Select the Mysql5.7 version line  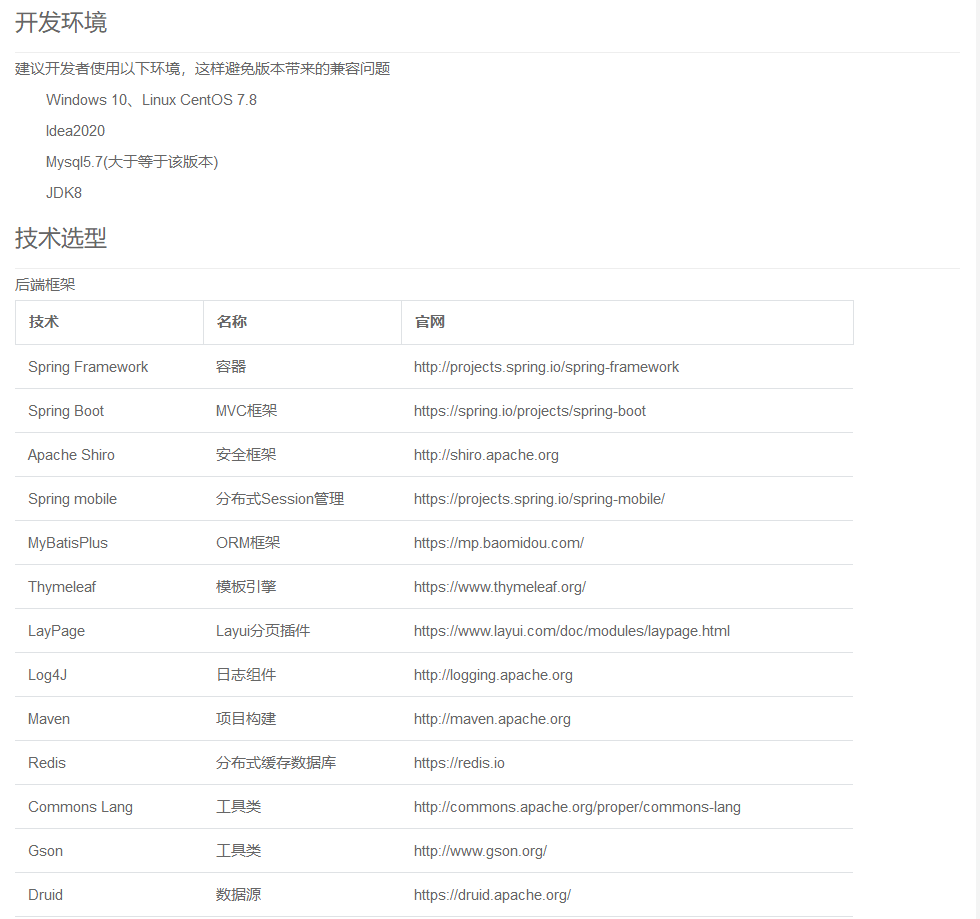click(132, 162)
